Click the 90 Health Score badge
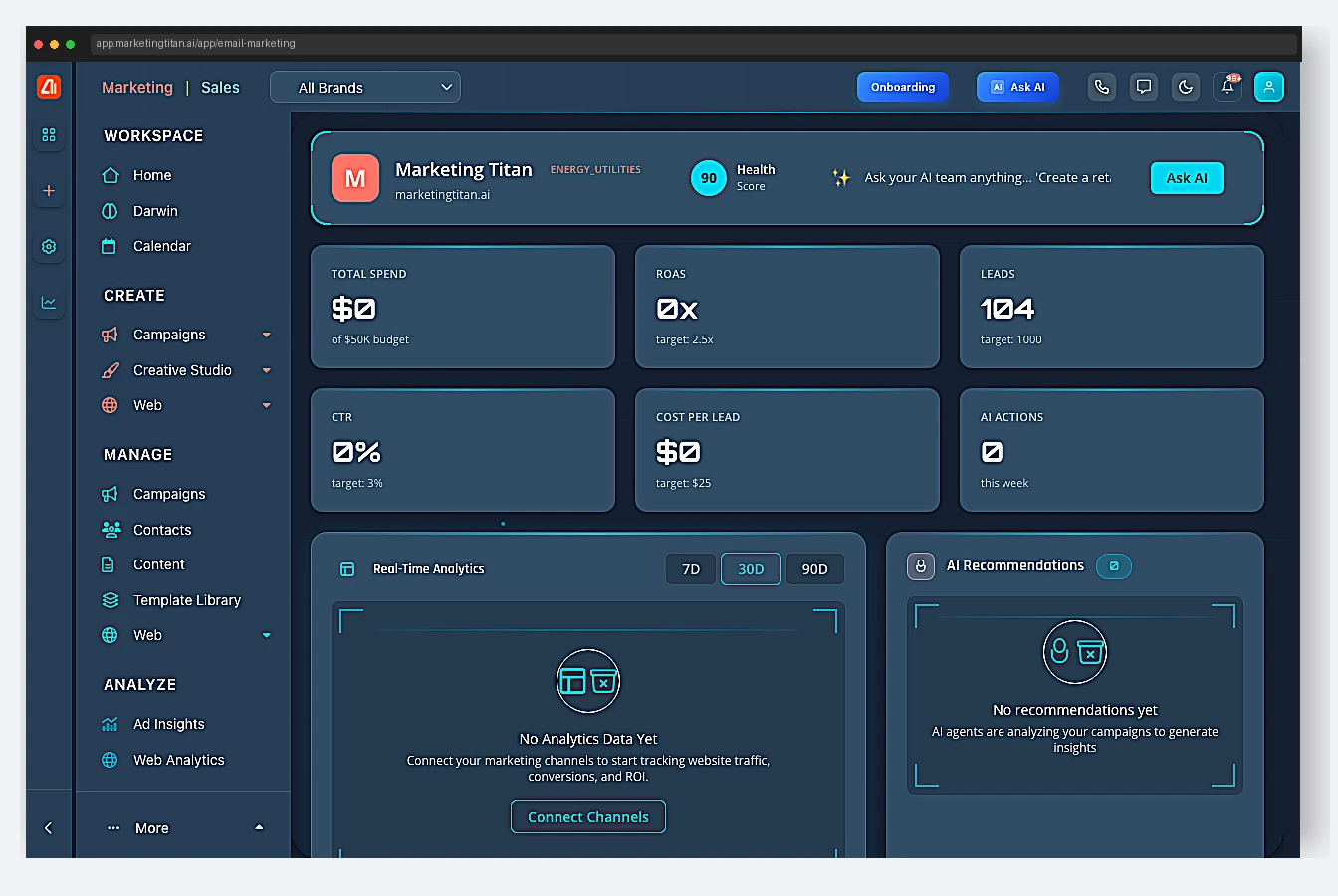The width and height of the screenshot is (1338, 896). (x=708, y=177)
